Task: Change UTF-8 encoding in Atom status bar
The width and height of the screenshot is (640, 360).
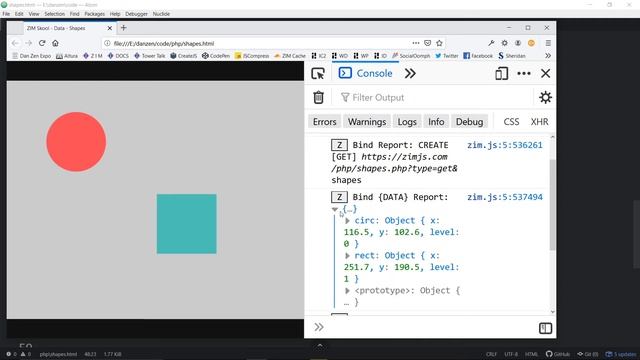Action: (x=511, y=354)
